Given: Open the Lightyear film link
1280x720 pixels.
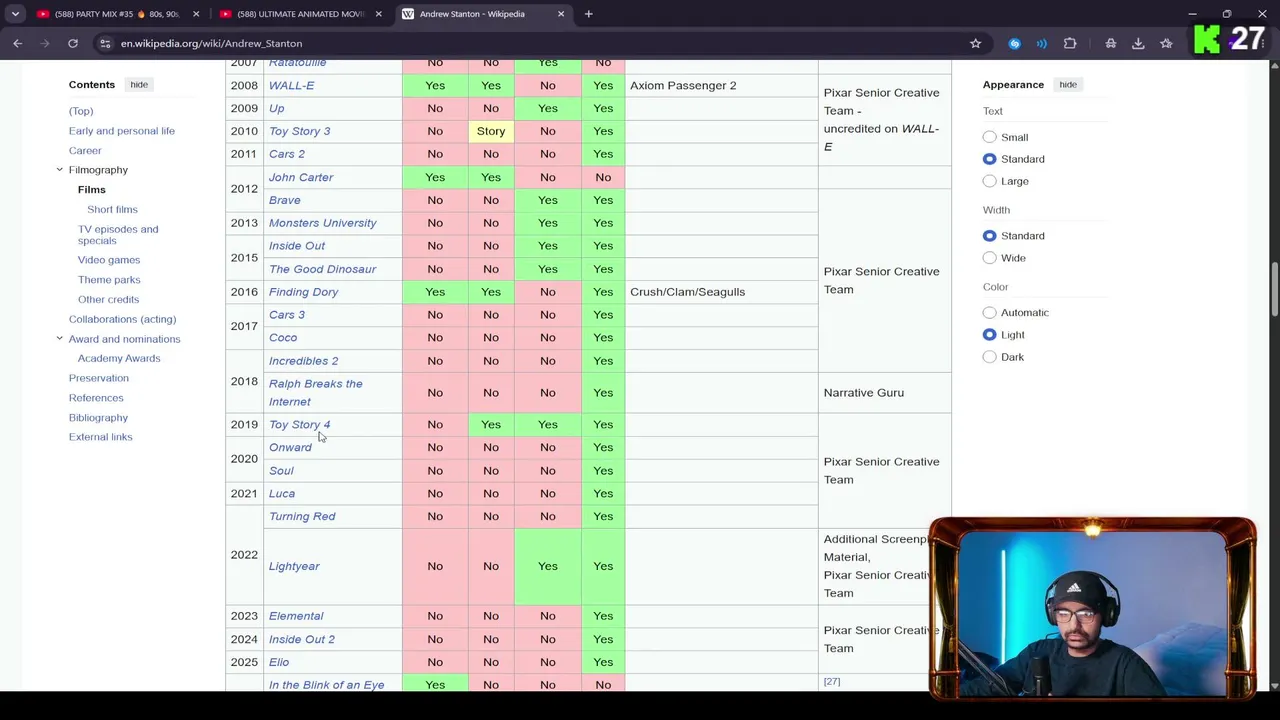Looking at the screenshot, I should pyautogui.click(x=294, y=566).
